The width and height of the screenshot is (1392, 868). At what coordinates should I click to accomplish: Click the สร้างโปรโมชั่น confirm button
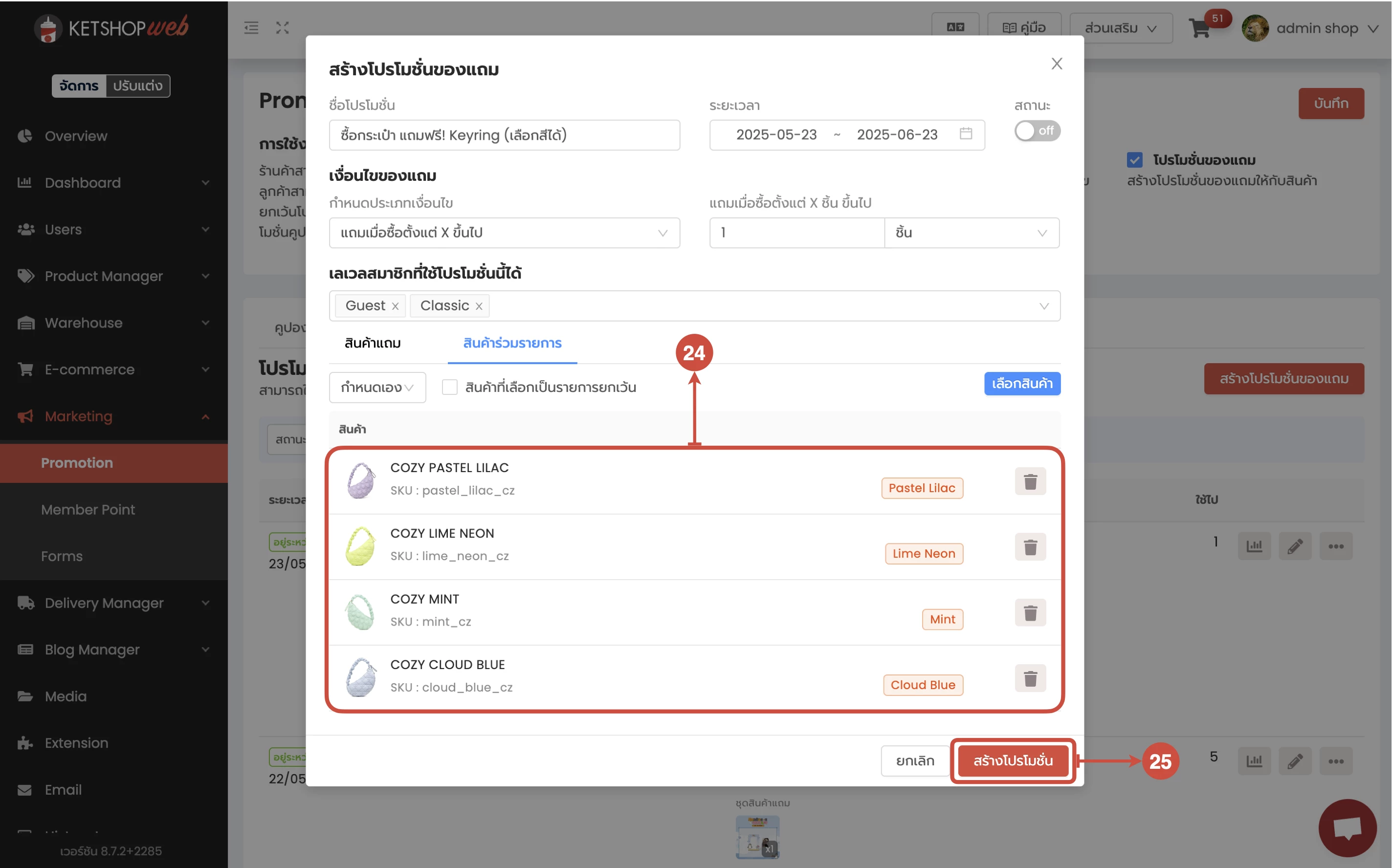(1013, 760)
